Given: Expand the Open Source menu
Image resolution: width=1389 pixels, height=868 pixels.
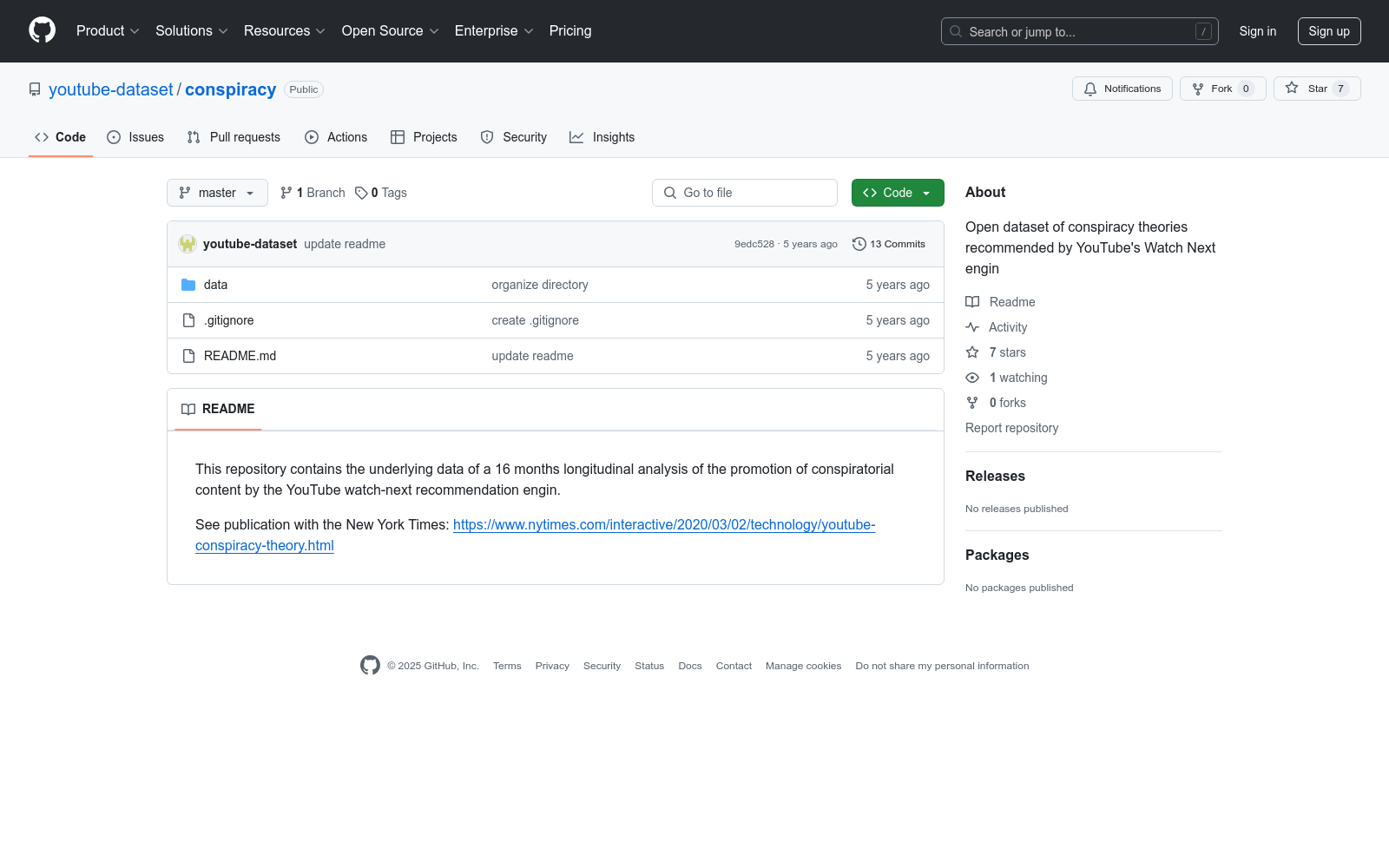Looking at the screenshot, I should [x=391, y=31].
